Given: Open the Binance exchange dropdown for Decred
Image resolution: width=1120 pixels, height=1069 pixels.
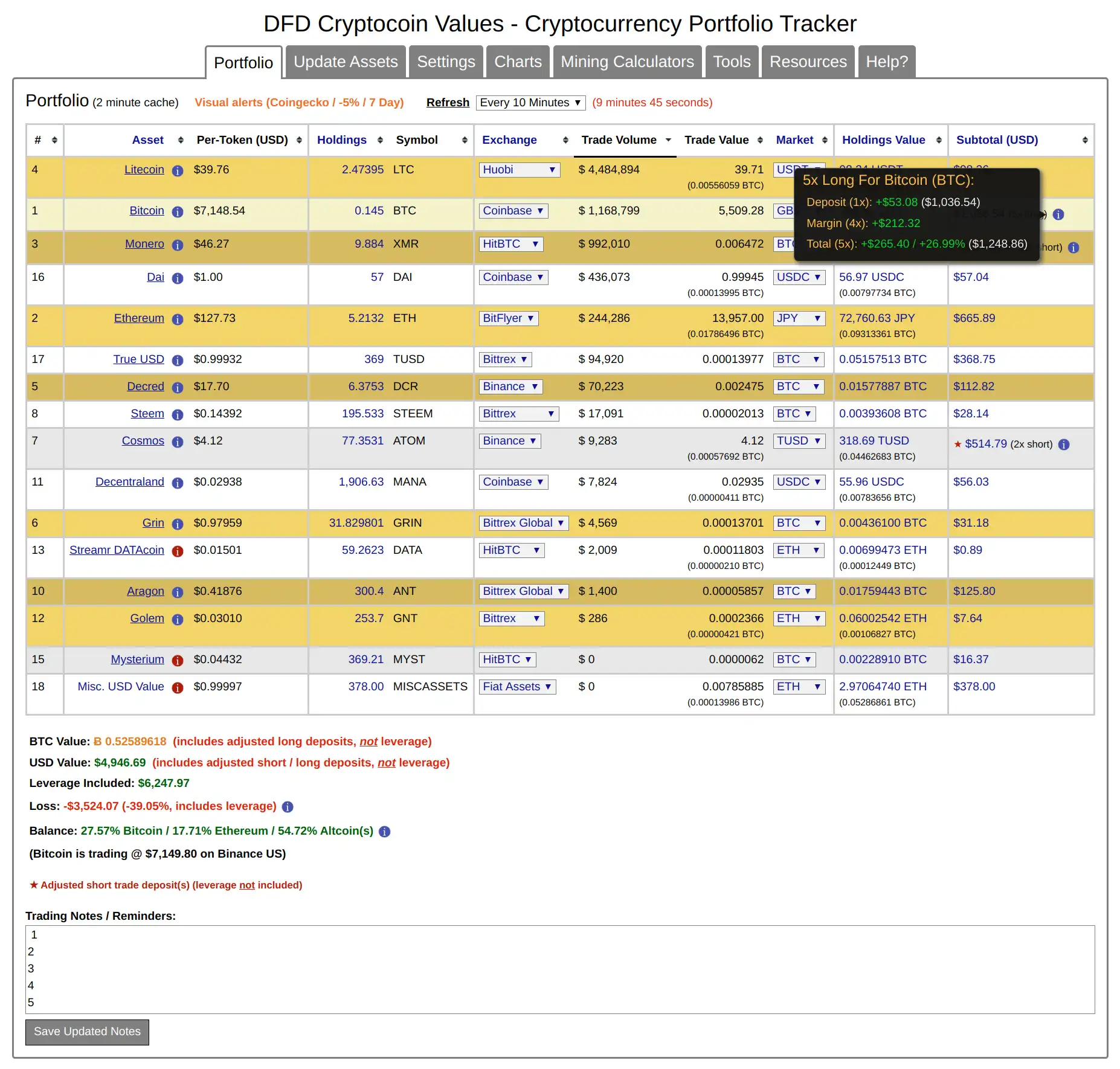Looking at the screenshot, I should tap(511, 387).
